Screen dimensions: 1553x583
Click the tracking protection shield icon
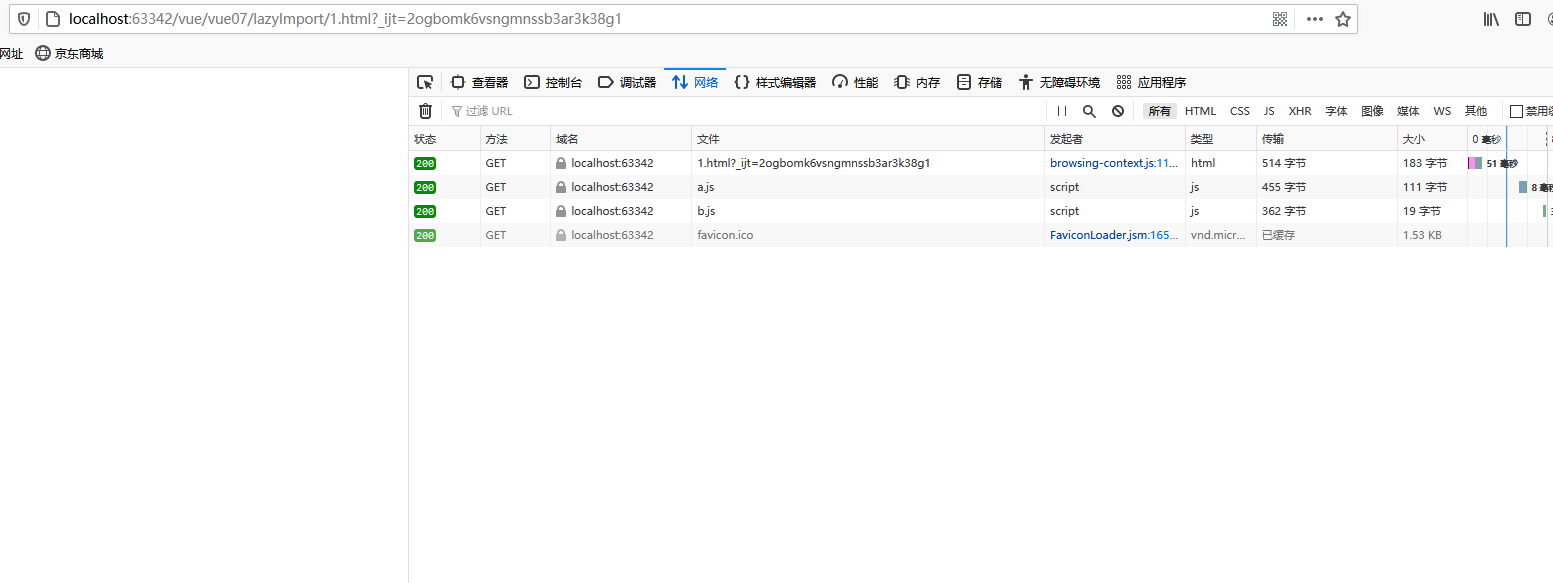[x=24, y=19]
